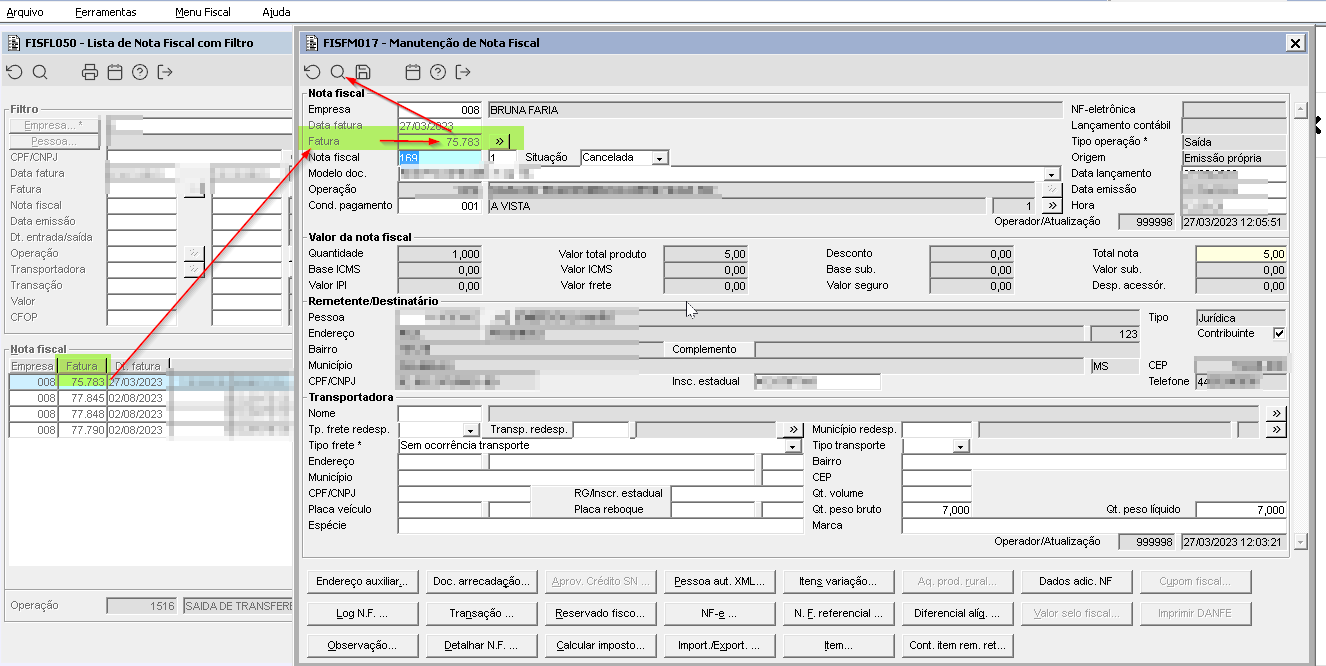The image size is (1326, 666).
Task: Click the Empresa column header in list
Action: tap(33, 366)
